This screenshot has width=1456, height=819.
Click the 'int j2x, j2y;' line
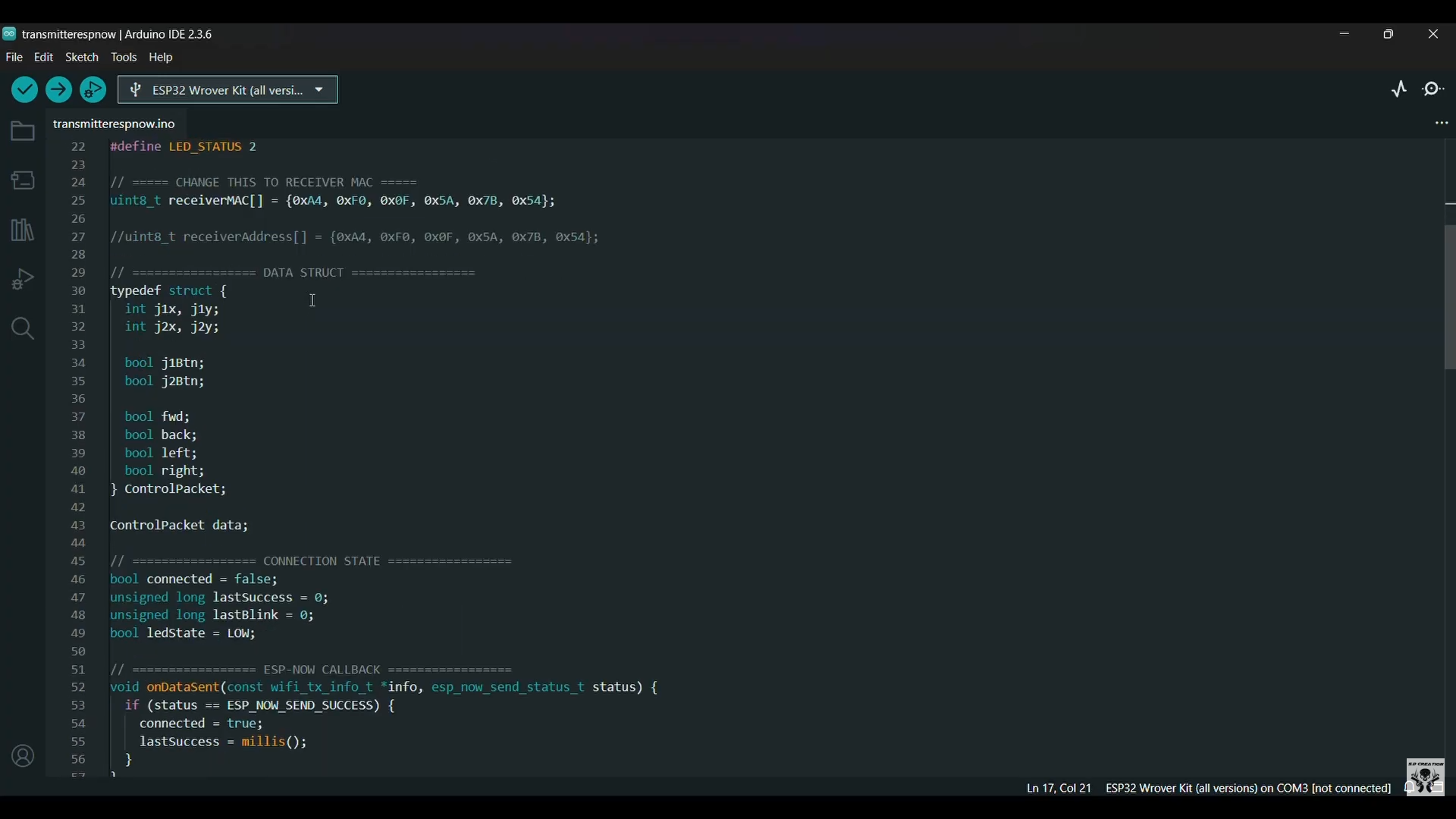pyautogui.click(x=172, y=328)
